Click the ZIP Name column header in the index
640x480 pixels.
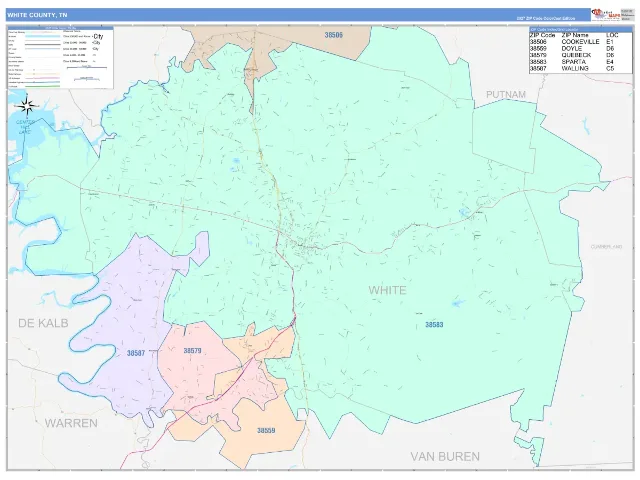point(575,36)
